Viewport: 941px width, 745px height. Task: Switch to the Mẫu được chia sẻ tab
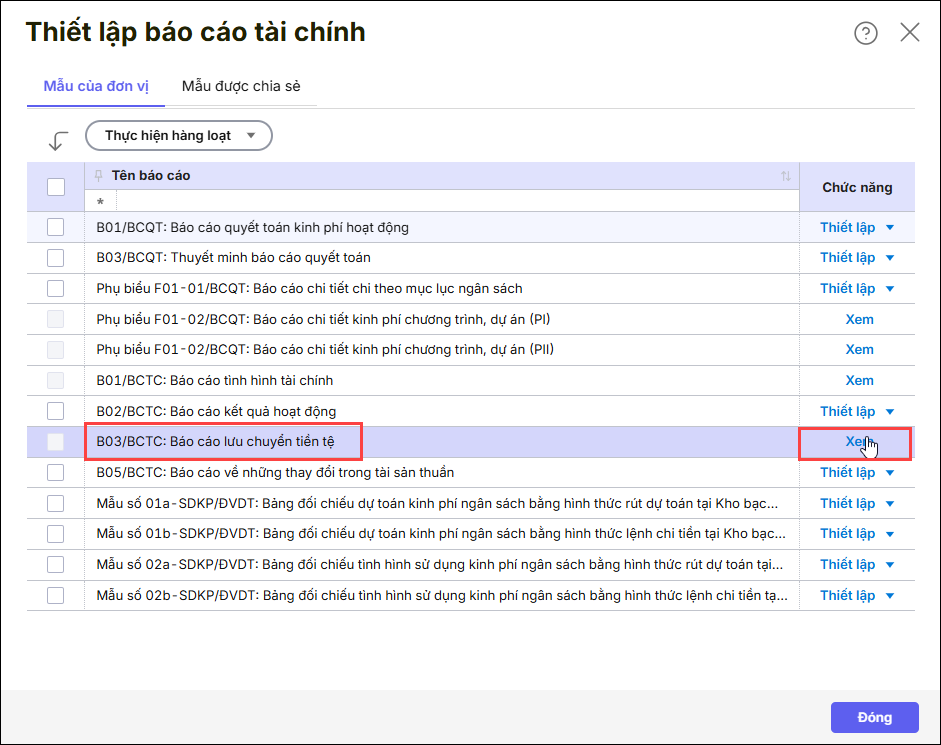pos(241,86)
